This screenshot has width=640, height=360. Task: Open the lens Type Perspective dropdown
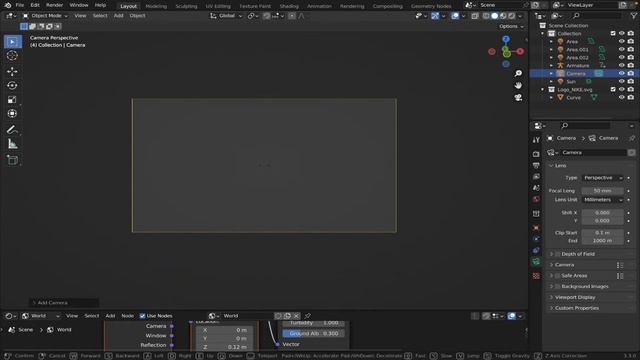tap(602, 178)
